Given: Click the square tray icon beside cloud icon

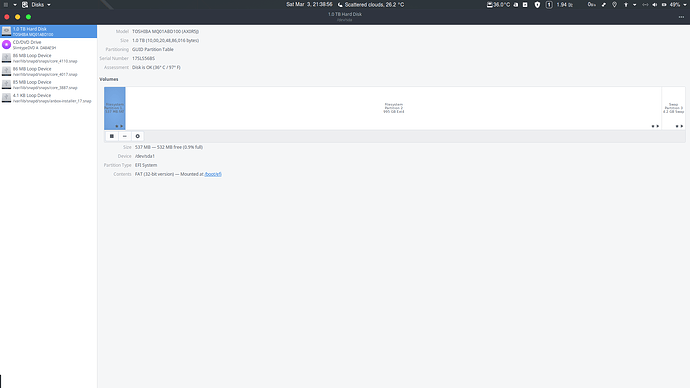Looking at the screenshot, I should point(525,5).
